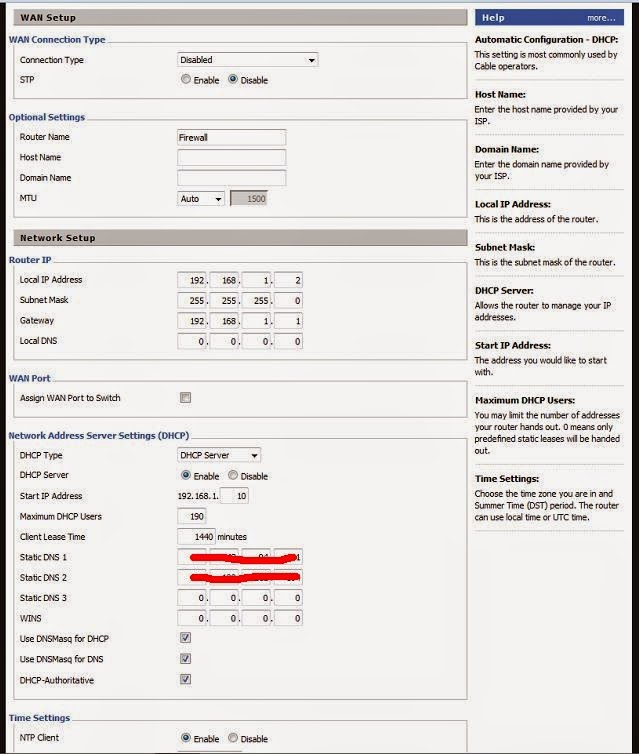639x754 pixels.
Task: Select NTP Client Disable radio button
Action: point(233,738)
